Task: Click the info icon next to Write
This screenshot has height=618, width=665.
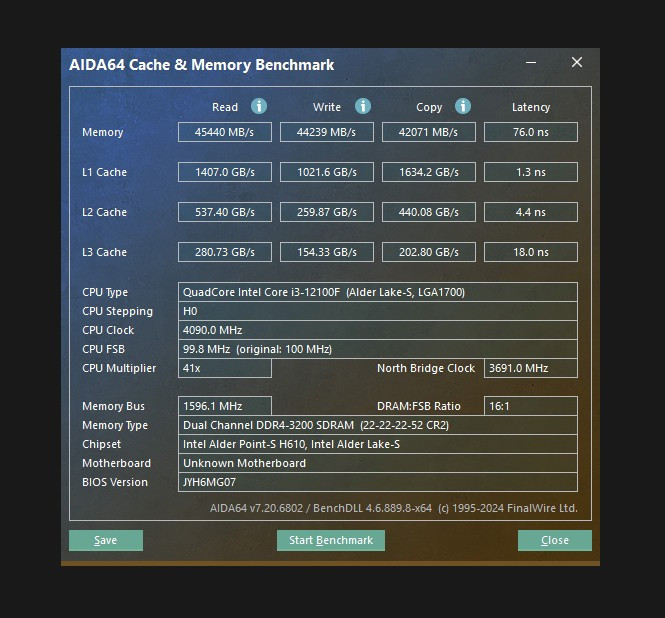Action: pyautogui.click(x=363, y=106)
